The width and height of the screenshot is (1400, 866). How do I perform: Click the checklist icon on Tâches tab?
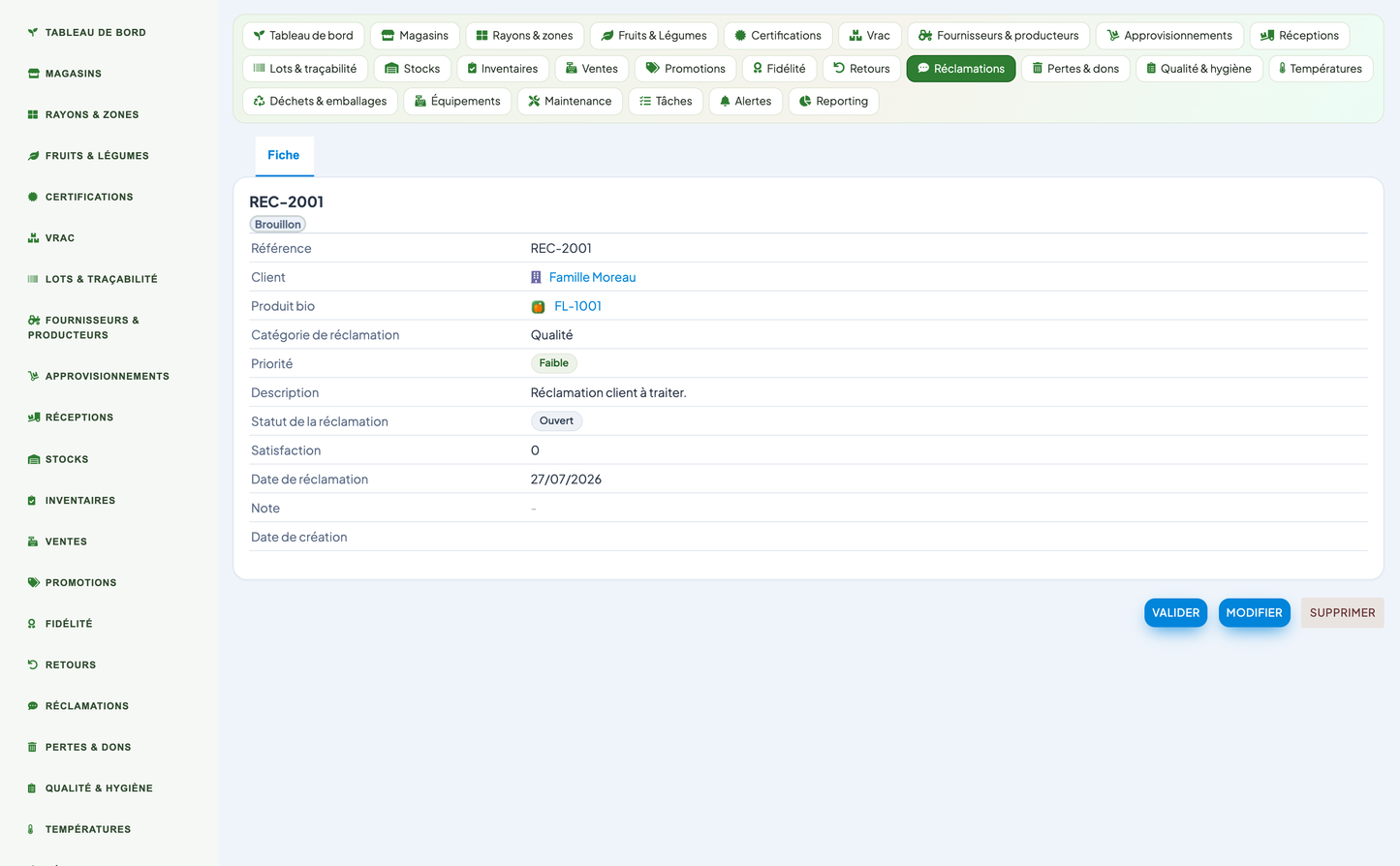point(645,101)
